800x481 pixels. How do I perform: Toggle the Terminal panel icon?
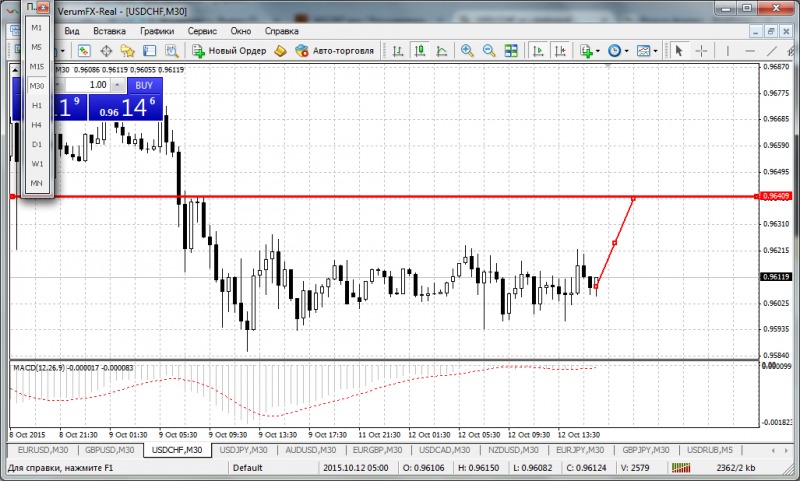149,50
